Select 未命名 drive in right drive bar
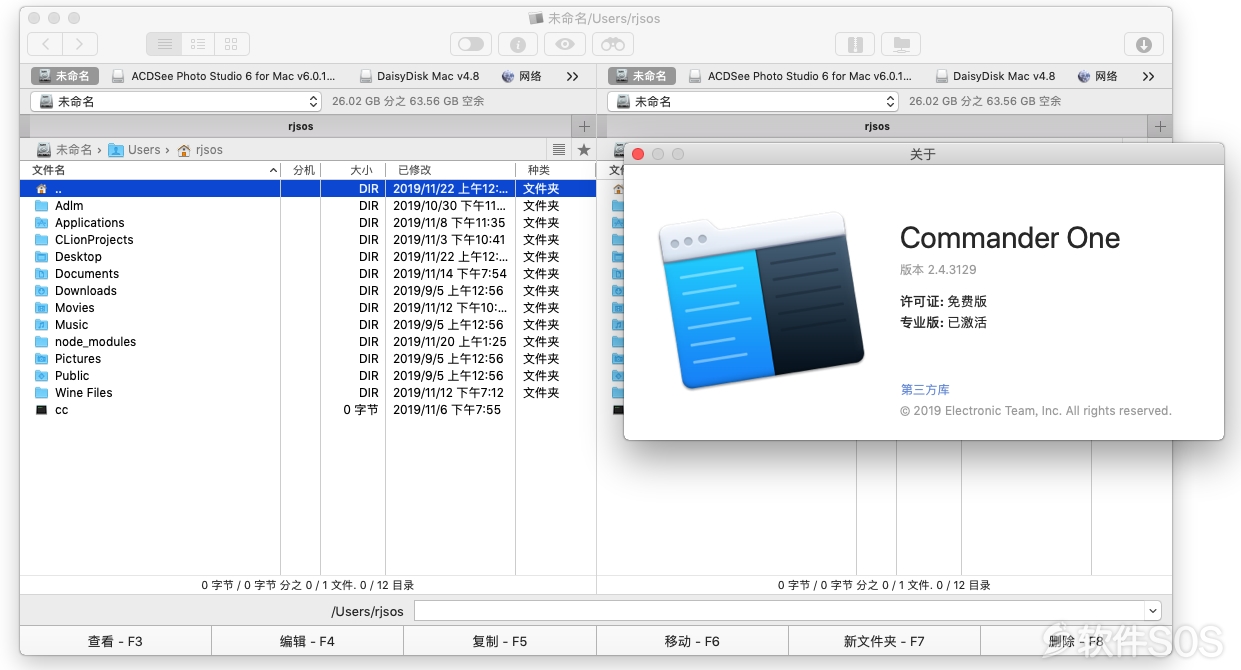Viewport: 1241px width, 670px height. coord(641,76)
